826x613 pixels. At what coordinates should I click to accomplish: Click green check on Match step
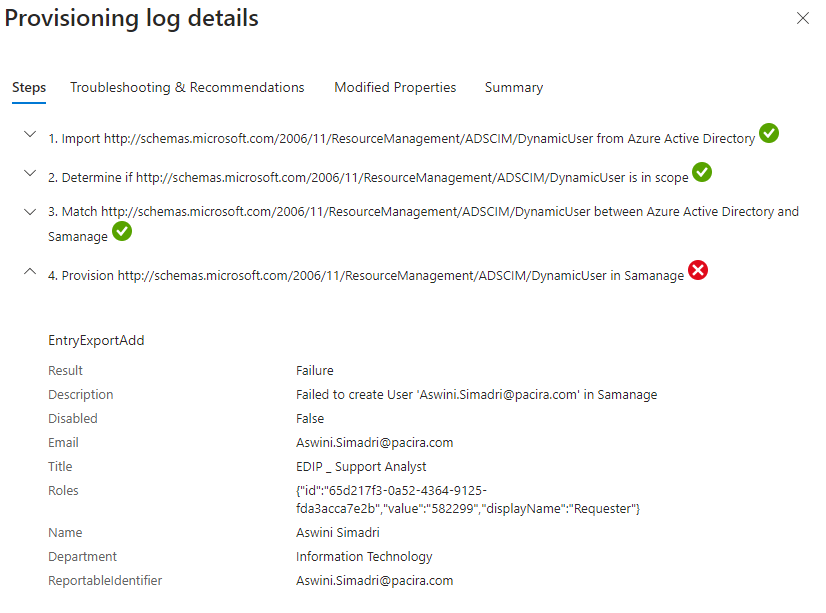point(122,232)
